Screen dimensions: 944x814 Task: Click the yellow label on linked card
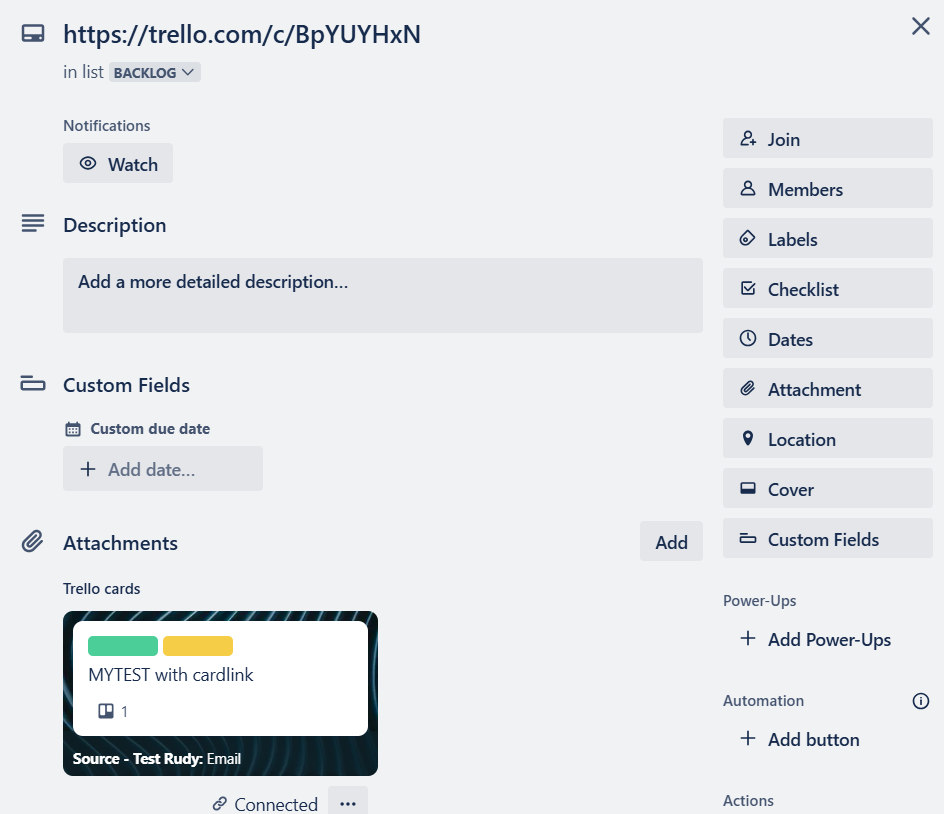click(198, 646)
